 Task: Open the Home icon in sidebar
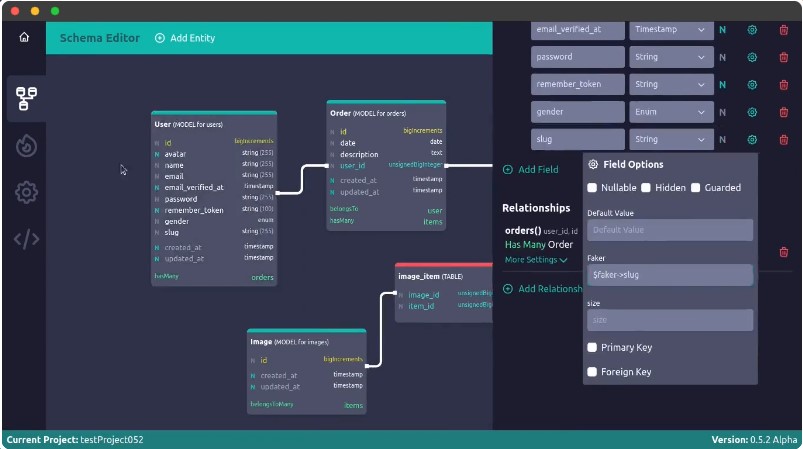point(24,38)
